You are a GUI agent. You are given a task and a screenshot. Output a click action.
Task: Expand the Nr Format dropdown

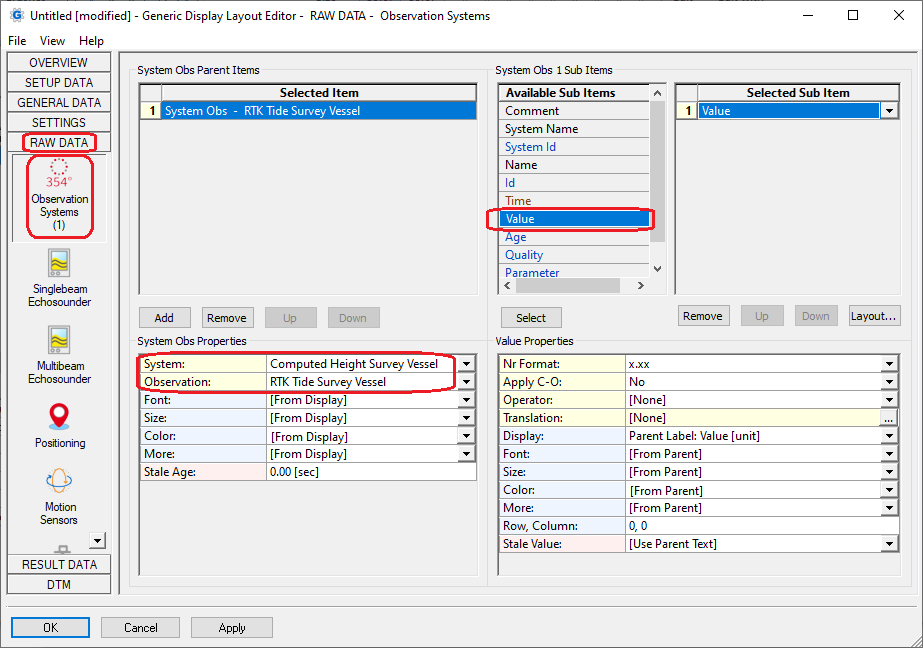(x=889, y=365)
